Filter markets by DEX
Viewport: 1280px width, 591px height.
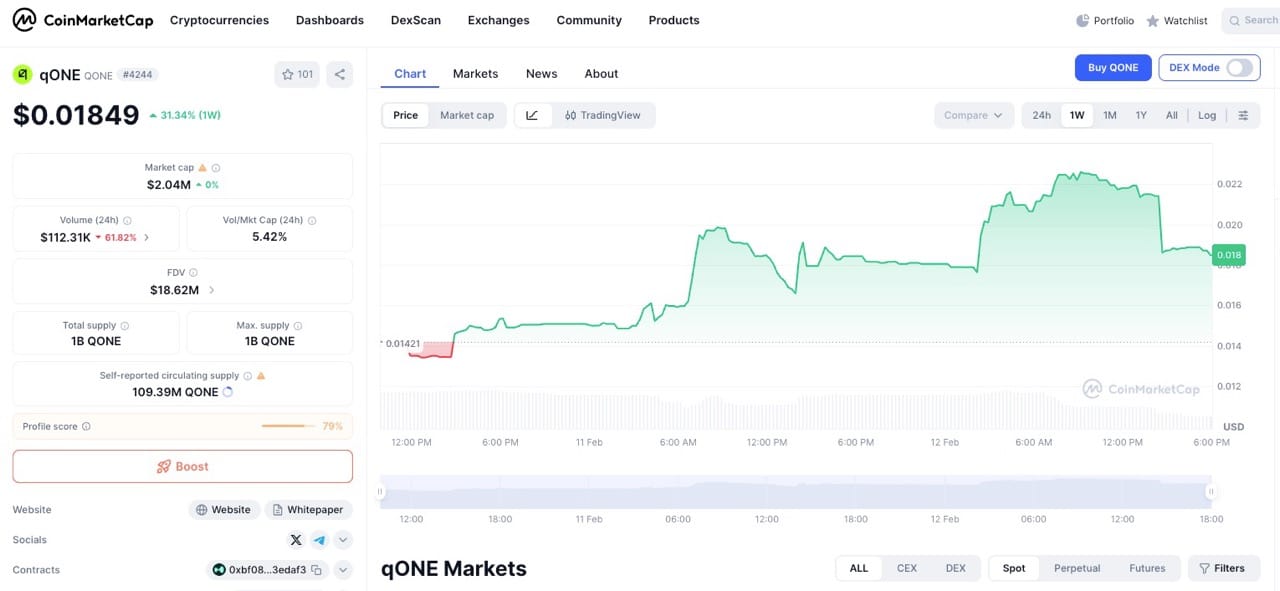tap(956, 568)
